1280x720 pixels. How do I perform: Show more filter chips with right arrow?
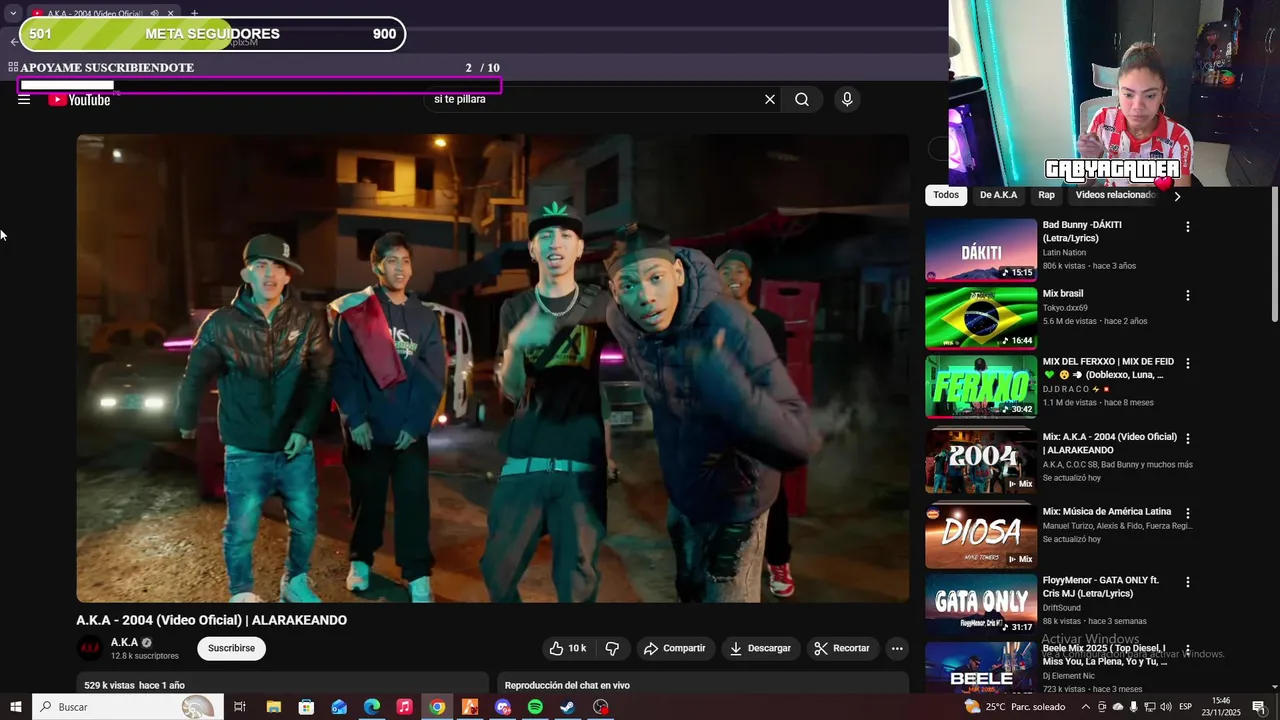point(1177,196)
